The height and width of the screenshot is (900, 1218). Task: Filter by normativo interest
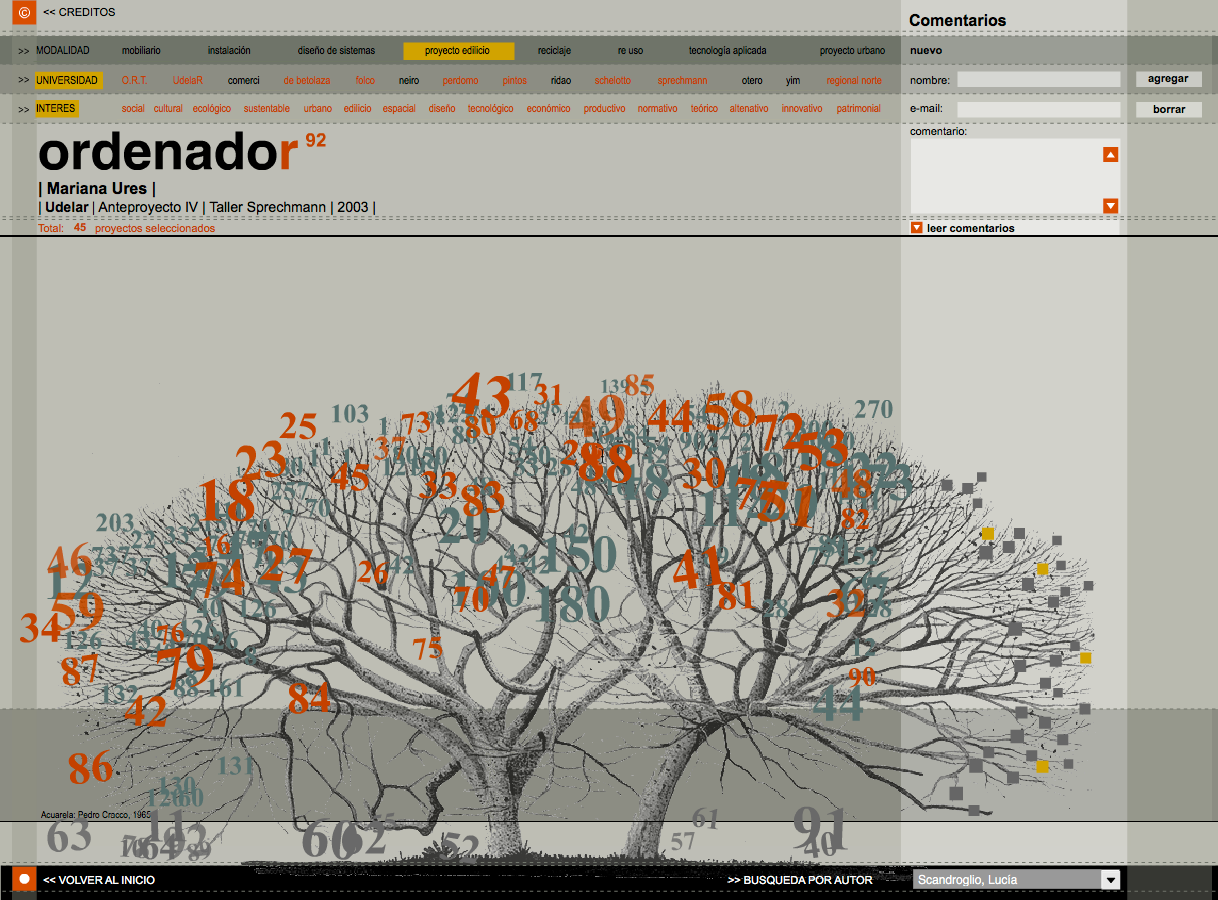(657, 108)
